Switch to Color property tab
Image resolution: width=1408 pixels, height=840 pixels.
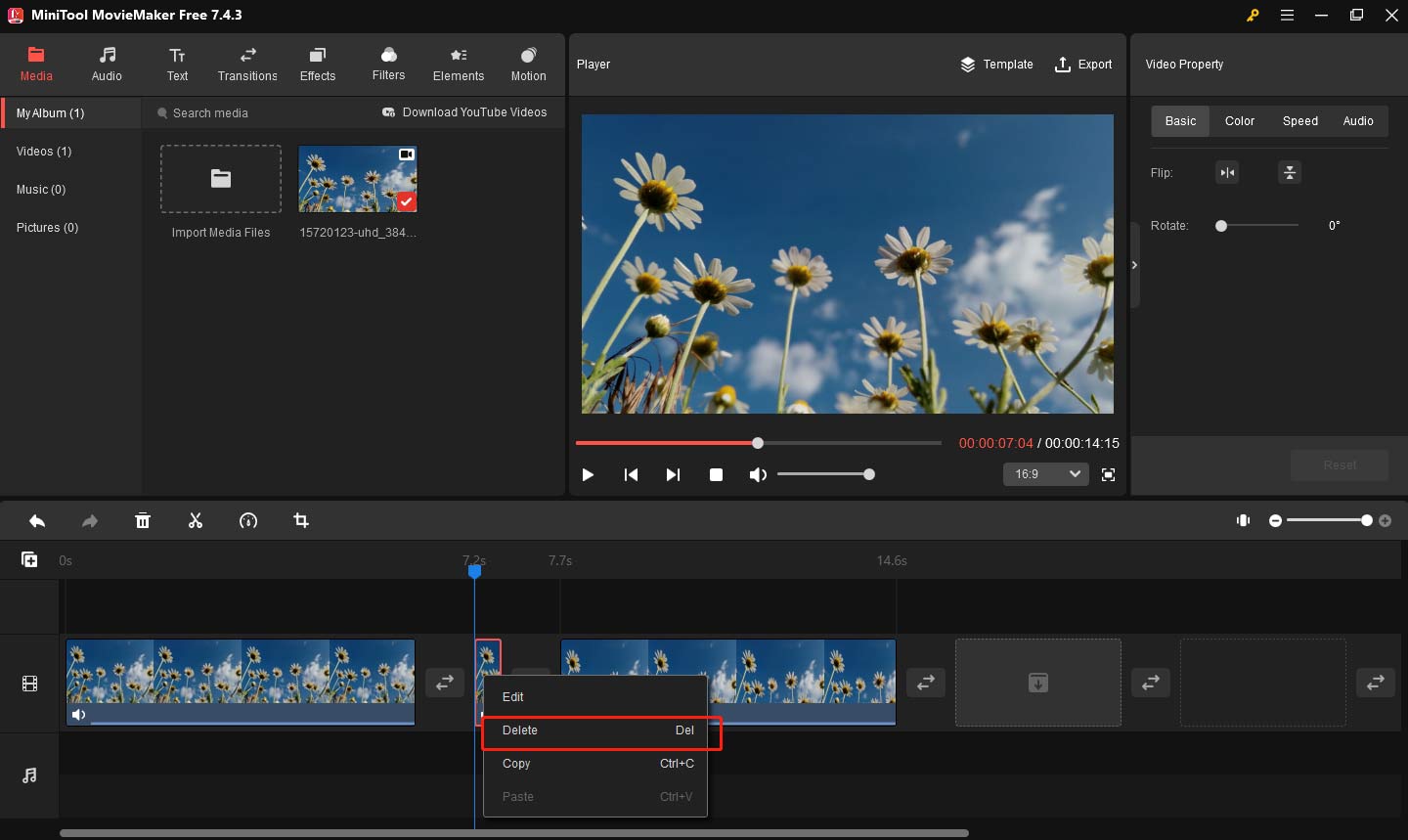(1240, 121)
